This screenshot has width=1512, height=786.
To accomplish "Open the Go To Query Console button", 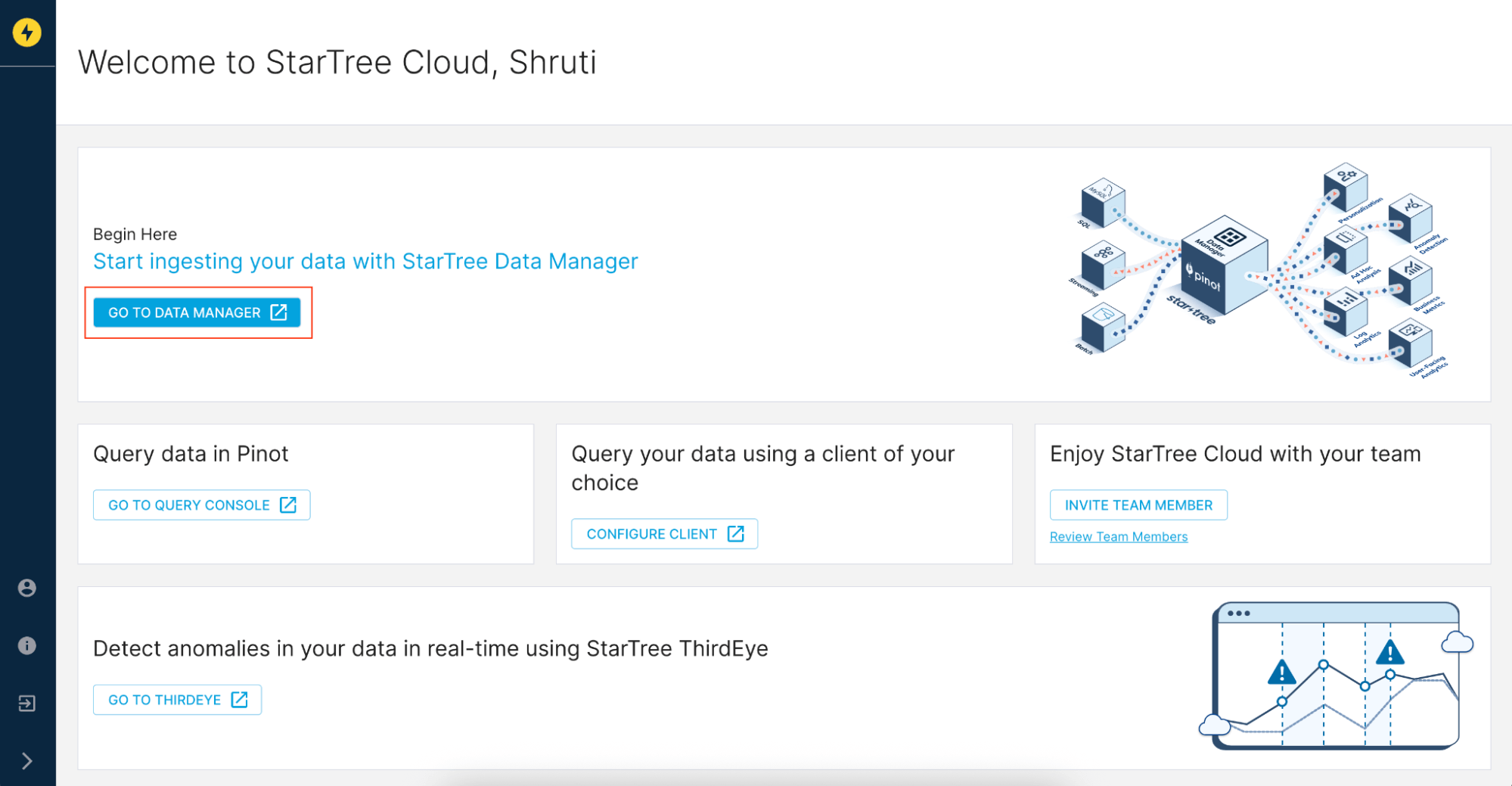I will [x=201, y=505].
